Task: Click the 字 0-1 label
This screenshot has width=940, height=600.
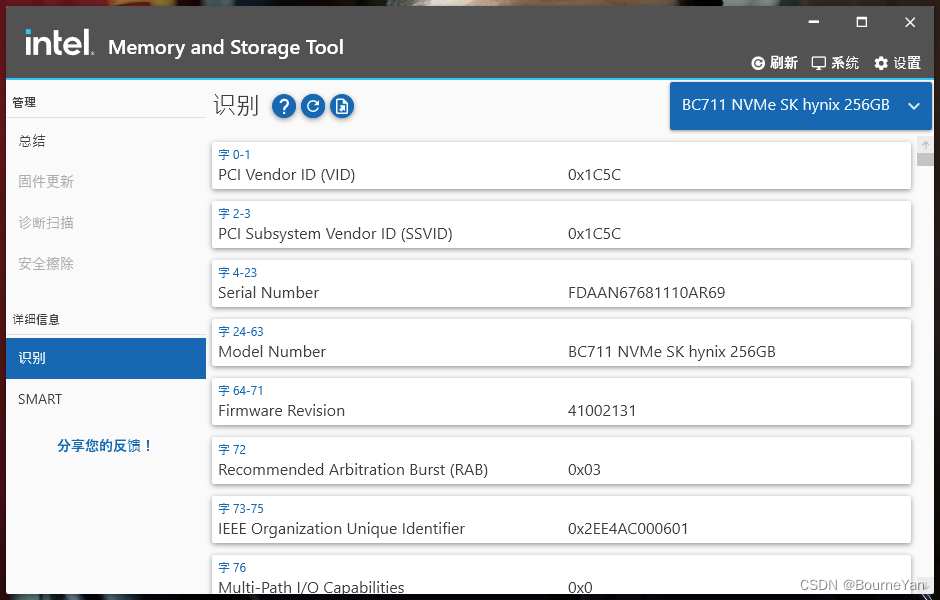Action: tap(234, 155)
